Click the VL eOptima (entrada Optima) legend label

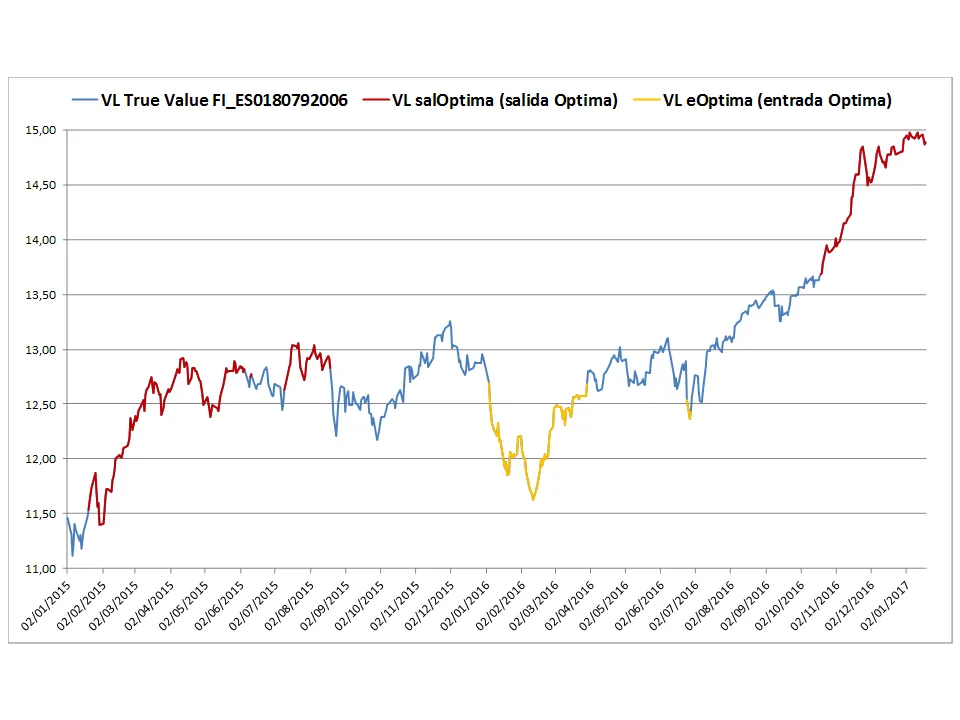point(777,100)
